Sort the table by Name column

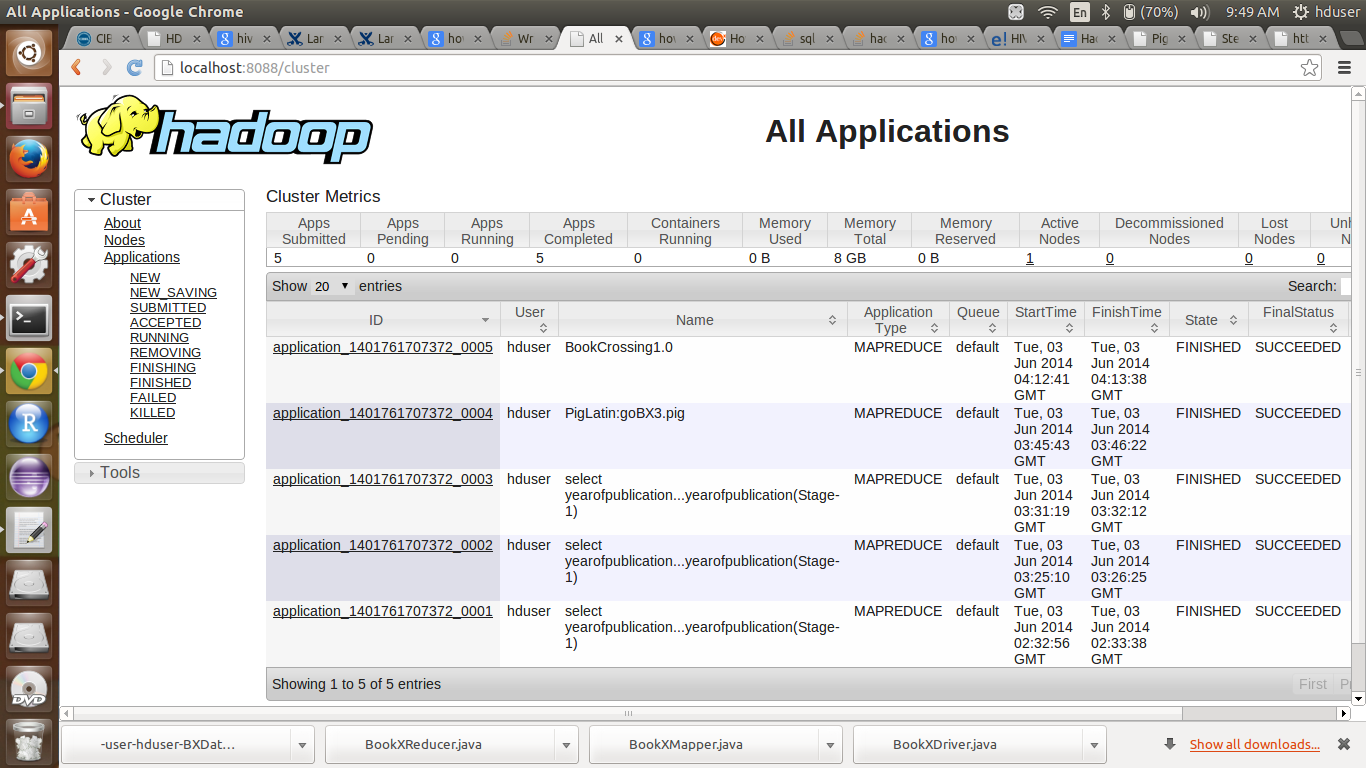(703, 320)
